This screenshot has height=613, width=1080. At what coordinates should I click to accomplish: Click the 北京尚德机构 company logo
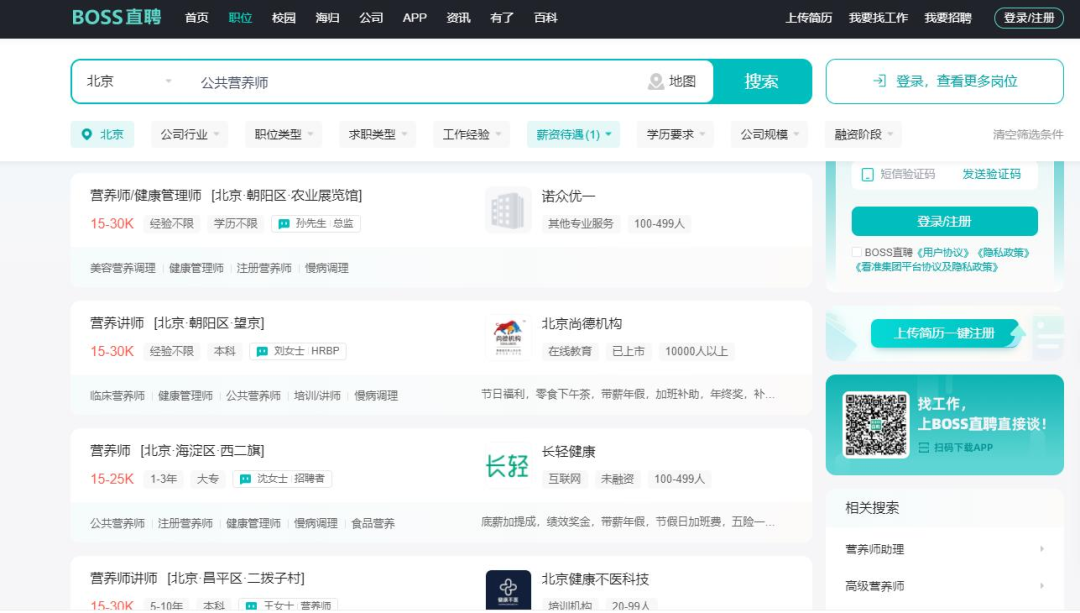click(508, 338)
